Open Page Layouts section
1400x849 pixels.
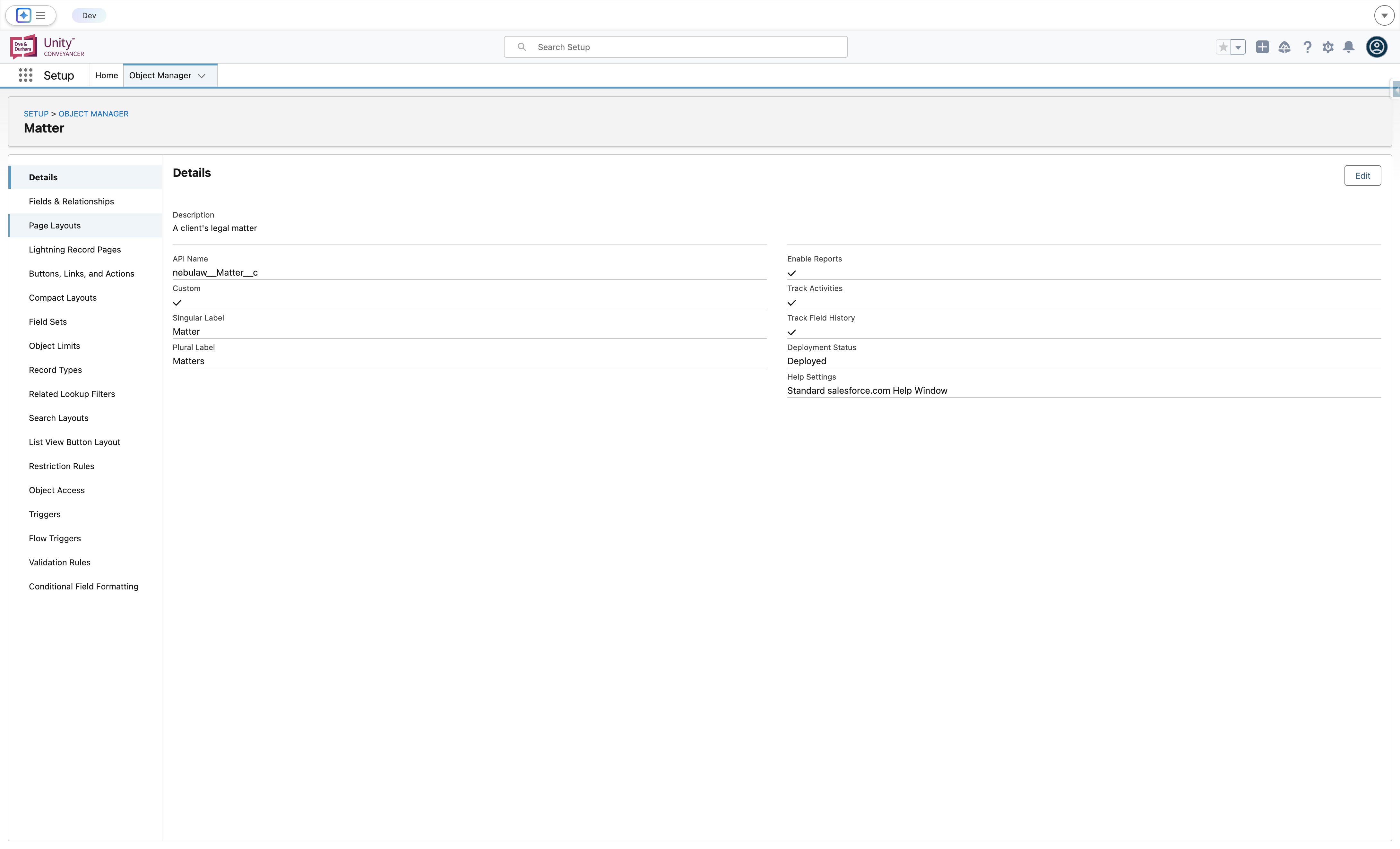pyautogui.click(x=85, y=226)
